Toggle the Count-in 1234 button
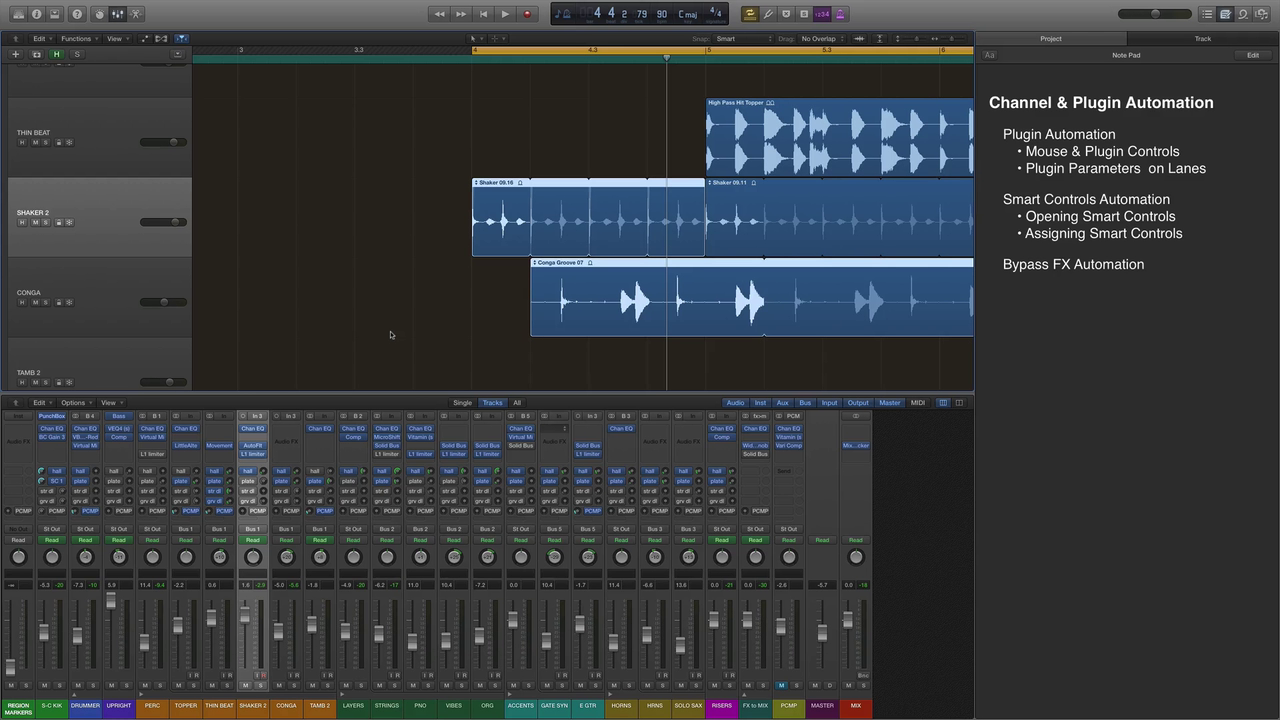Viewport: 1280px width, 720px height. click(x=822, y=14)
